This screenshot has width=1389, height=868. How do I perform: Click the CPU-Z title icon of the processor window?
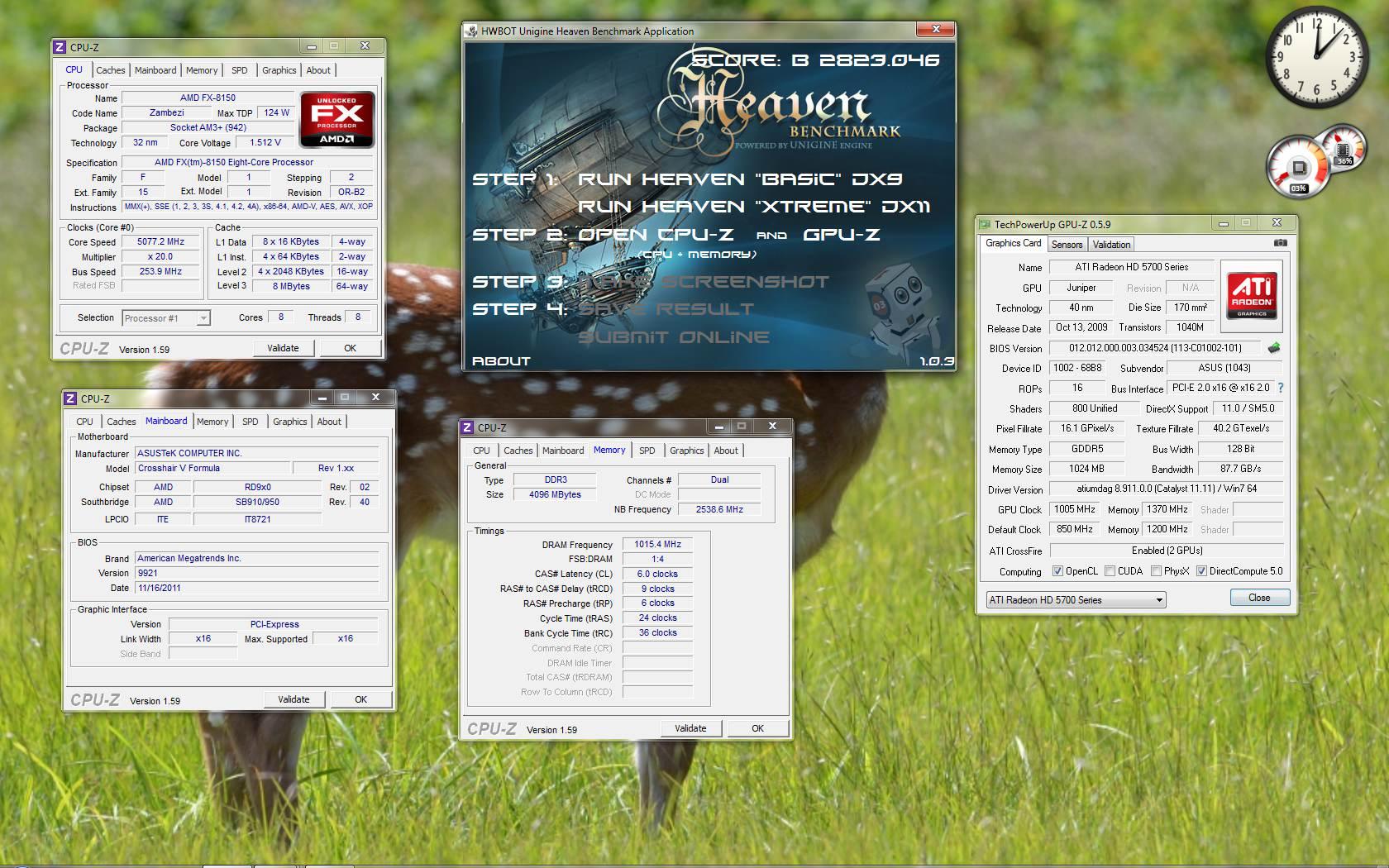[x=60, y=47]
